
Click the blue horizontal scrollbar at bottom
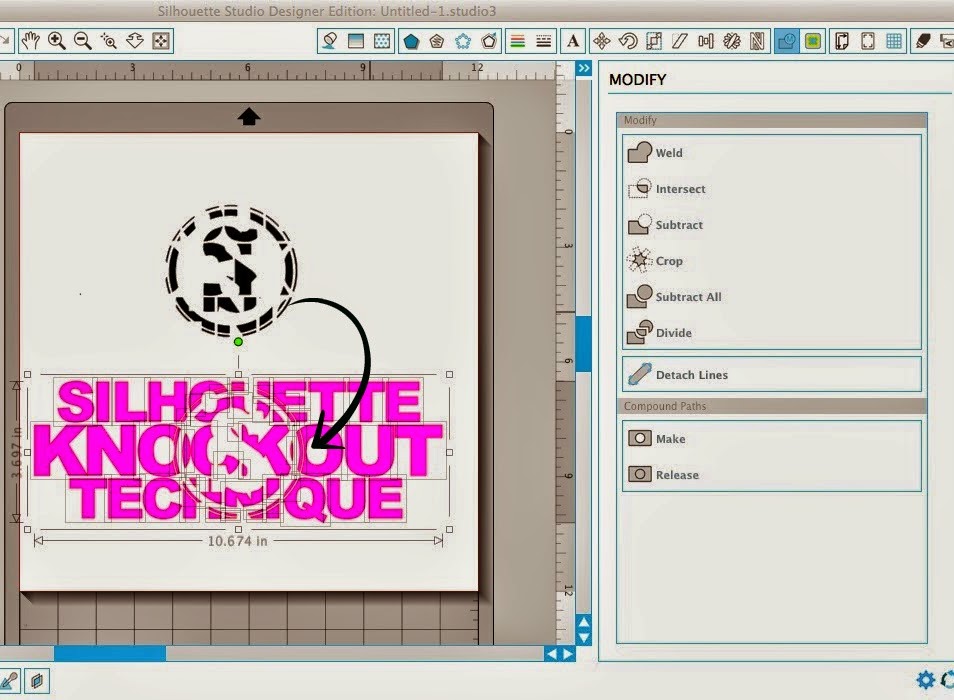pyautogui.click(x=110, y=652)
